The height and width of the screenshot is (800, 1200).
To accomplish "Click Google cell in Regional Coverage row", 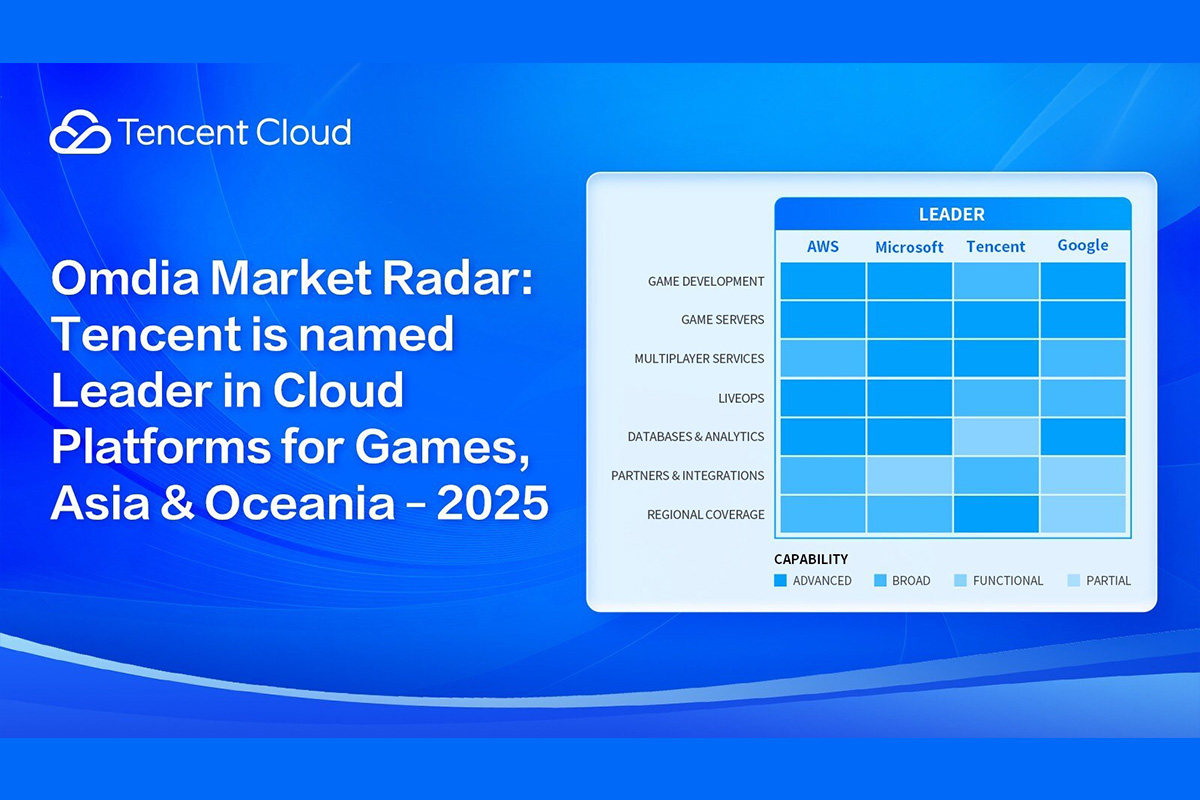I will click(1083, 515).
